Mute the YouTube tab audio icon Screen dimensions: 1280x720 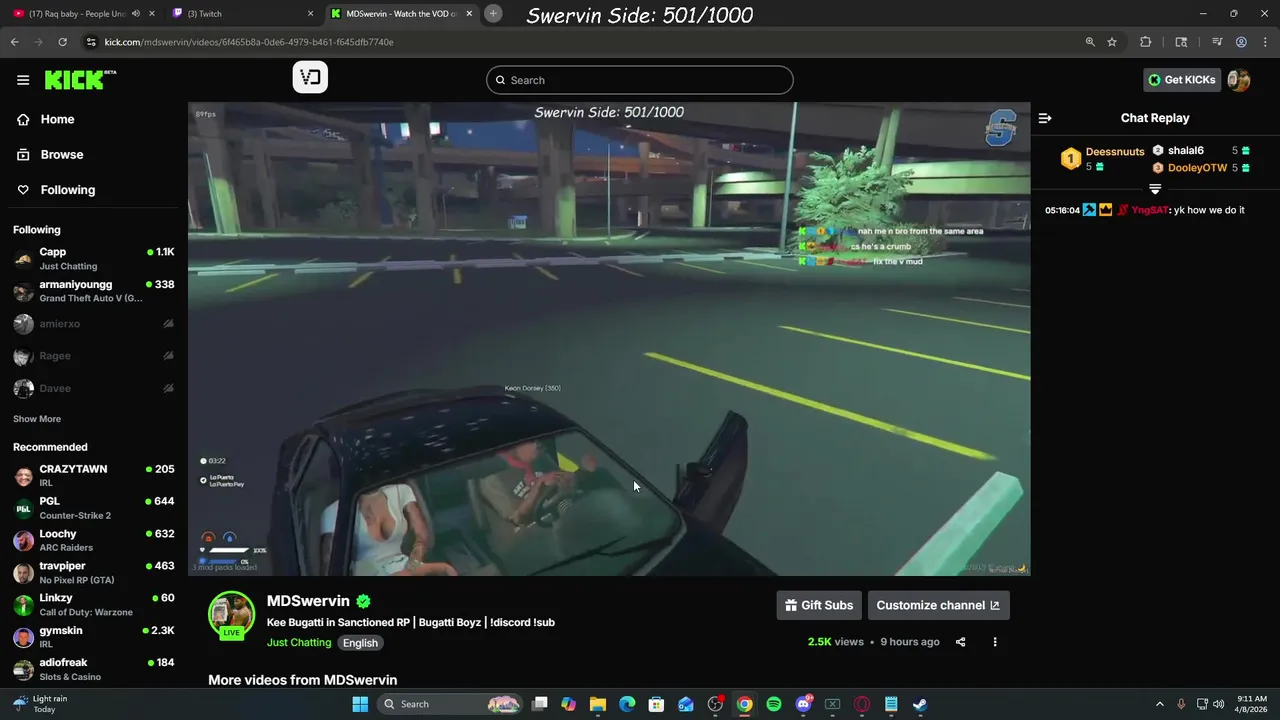pos(135,14)
